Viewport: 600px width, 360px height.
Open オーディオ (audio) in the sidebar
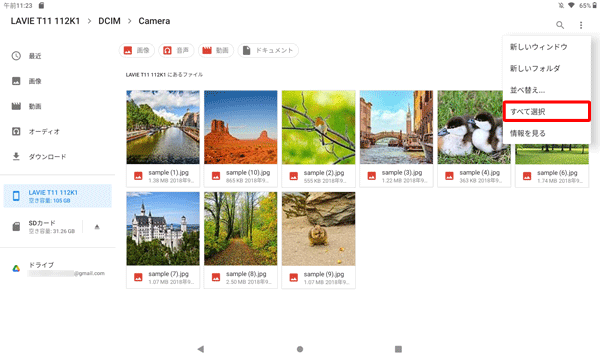coord(57,132)
